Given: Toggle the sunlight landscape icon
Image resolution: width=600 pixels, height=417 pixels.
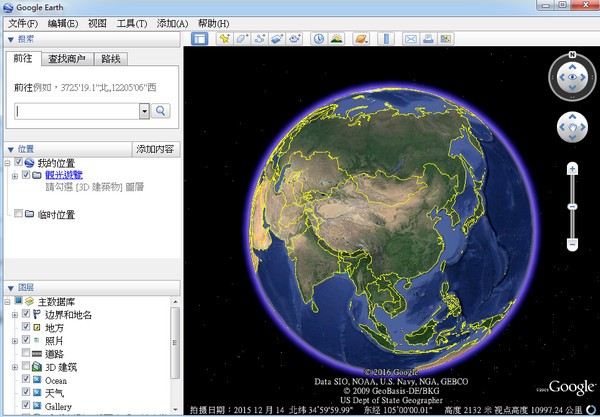Looking at the screenshot, I should click(x=337, y=39).
